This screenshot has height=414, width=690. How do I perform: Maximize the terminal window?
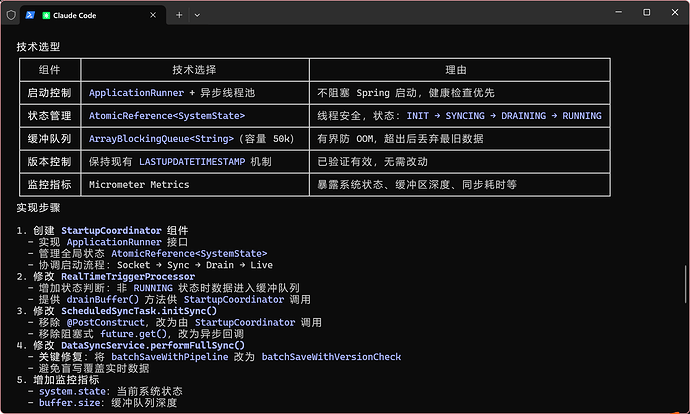[646, 12]
